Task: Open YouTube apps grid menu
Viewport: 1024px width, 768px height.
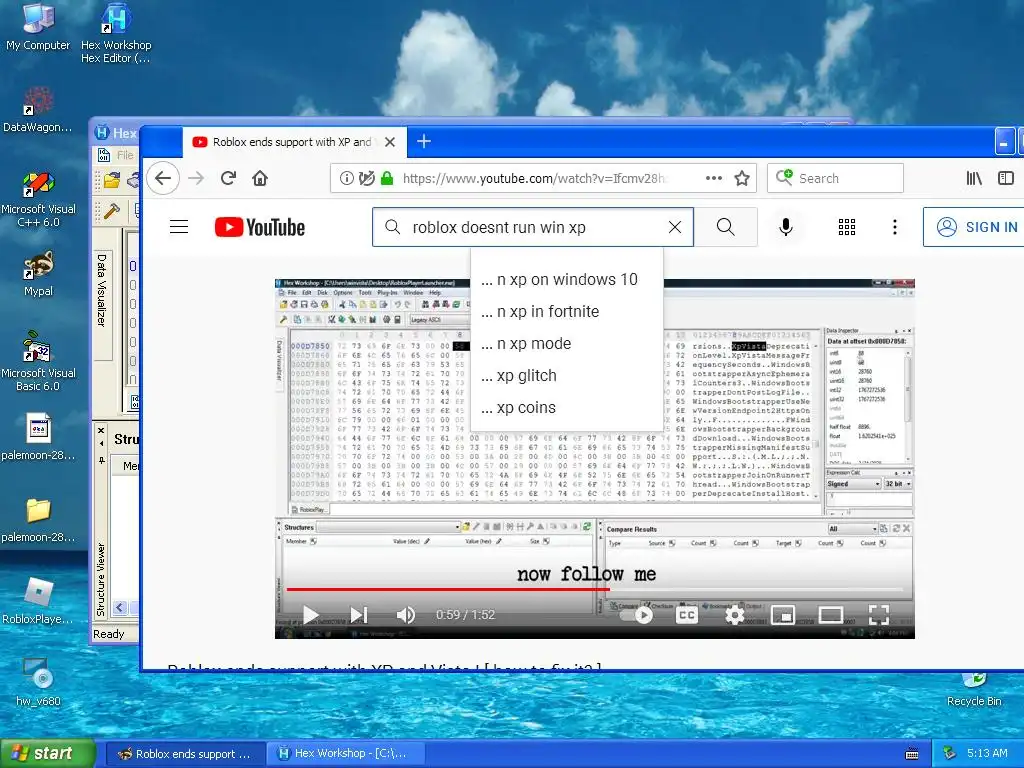Action: [847, 227]
